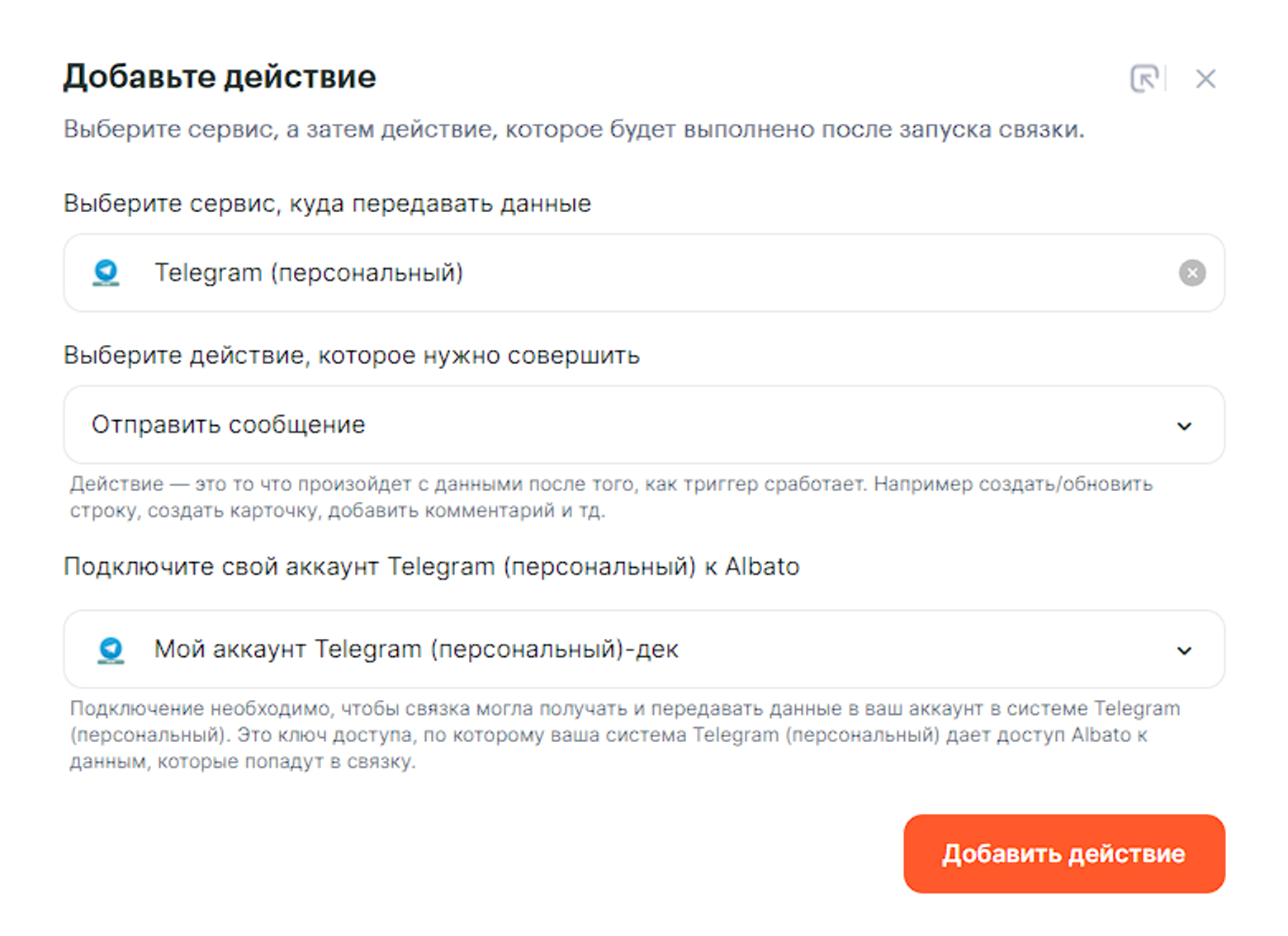
Task: Click the hint text explaining what Действие means
Action: (611, 497)
